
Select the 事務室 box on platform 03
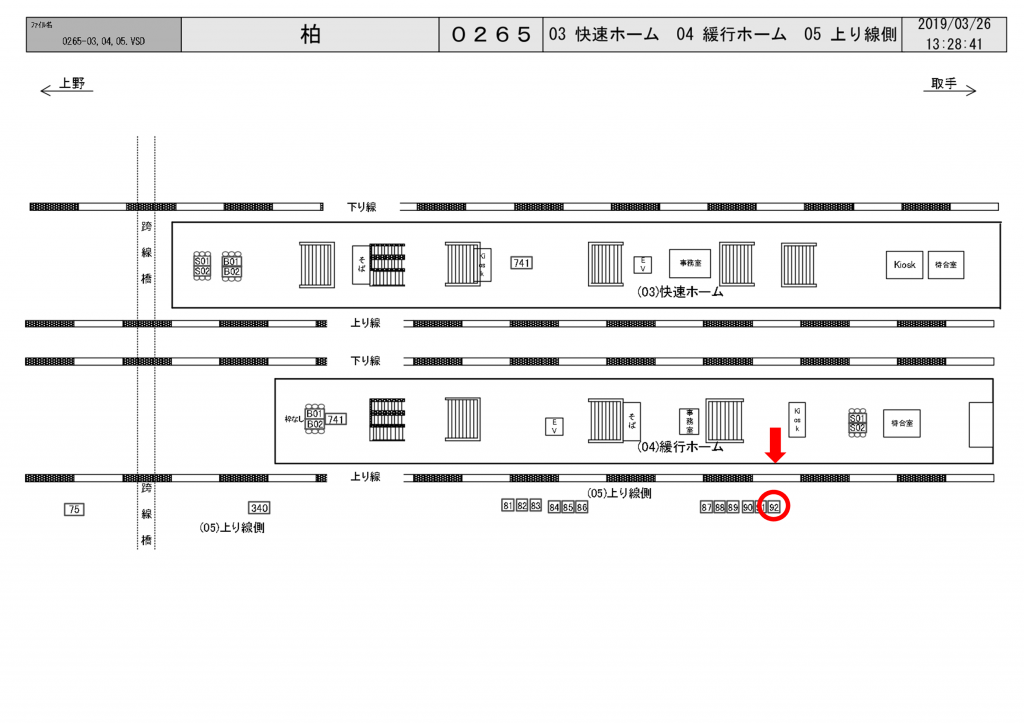[689, 264]
